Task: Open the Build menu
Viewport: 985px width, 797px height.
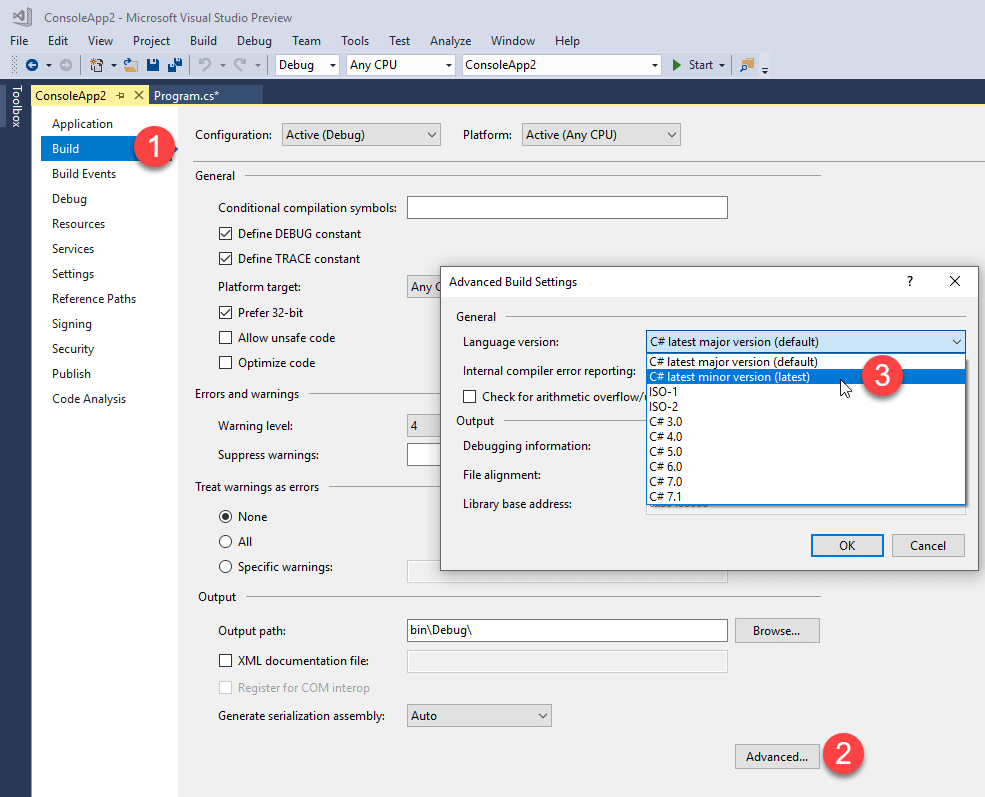Action: coord(204,41)
